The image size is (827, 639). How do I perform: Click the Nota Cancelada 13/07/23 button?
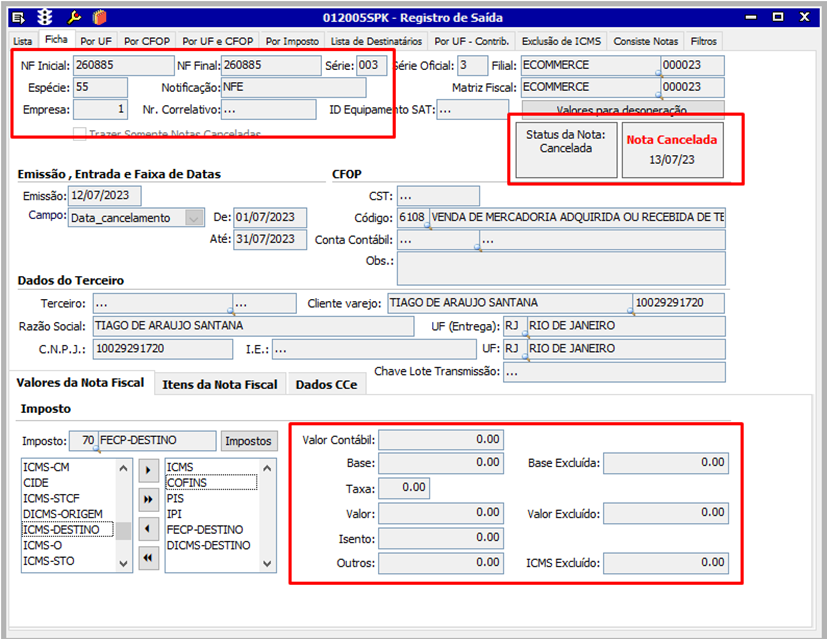point(672,150)
